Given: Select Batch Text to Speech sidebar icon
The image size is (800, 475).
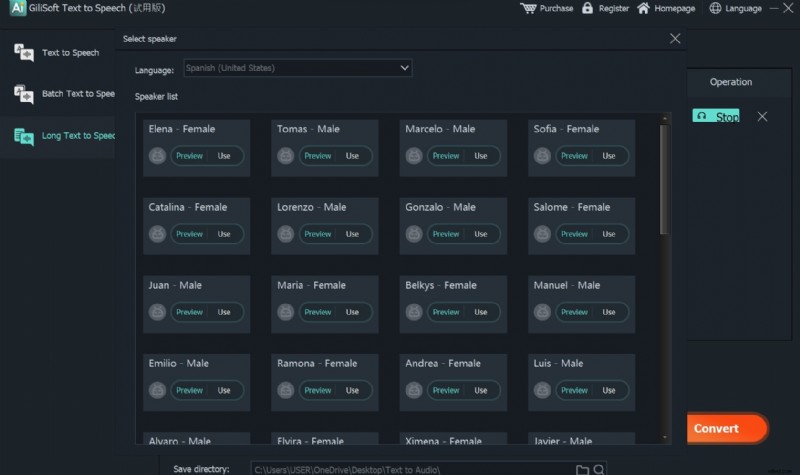Looking at the screenshot, I should 24,94.
